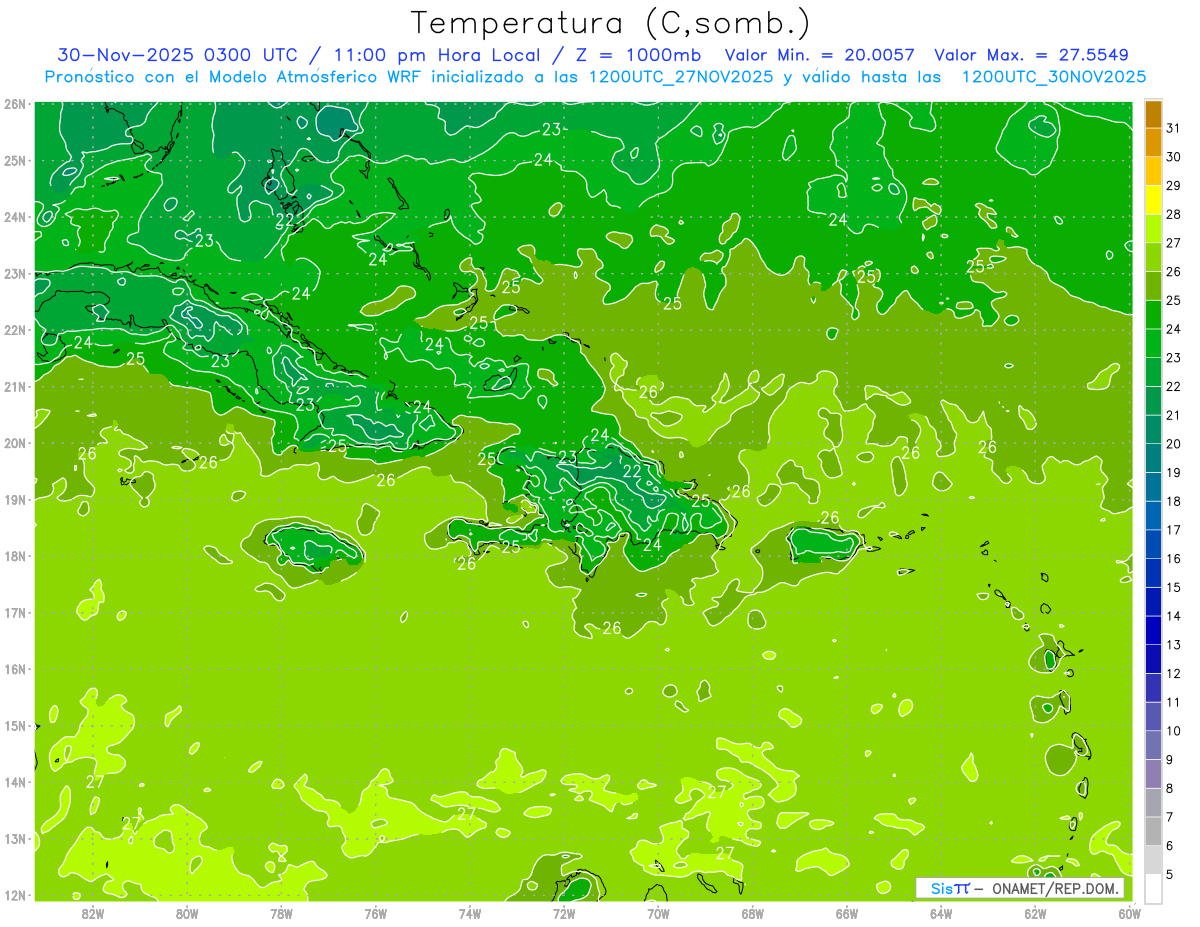
Task: Click the longitude axis label "72W"
Action: point(564,913)
